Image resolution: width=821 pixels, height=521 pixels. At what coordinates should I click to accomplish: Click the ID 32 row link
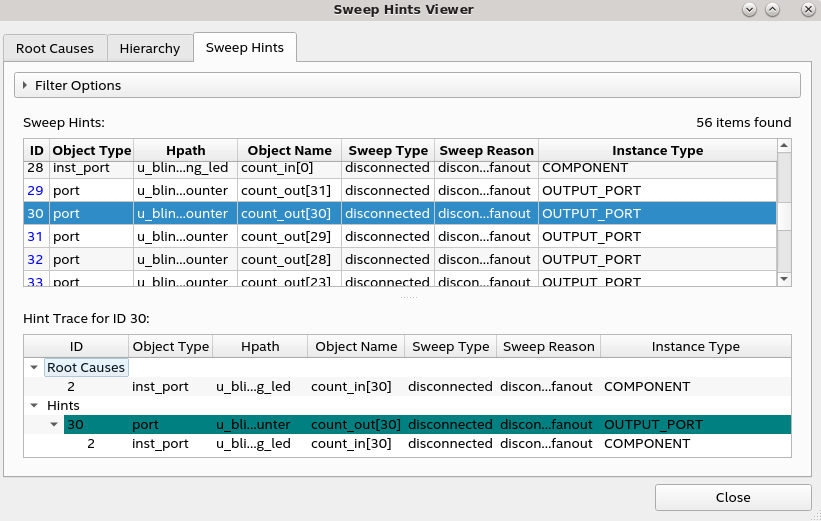pyautogui.click(x=35, y=260)
